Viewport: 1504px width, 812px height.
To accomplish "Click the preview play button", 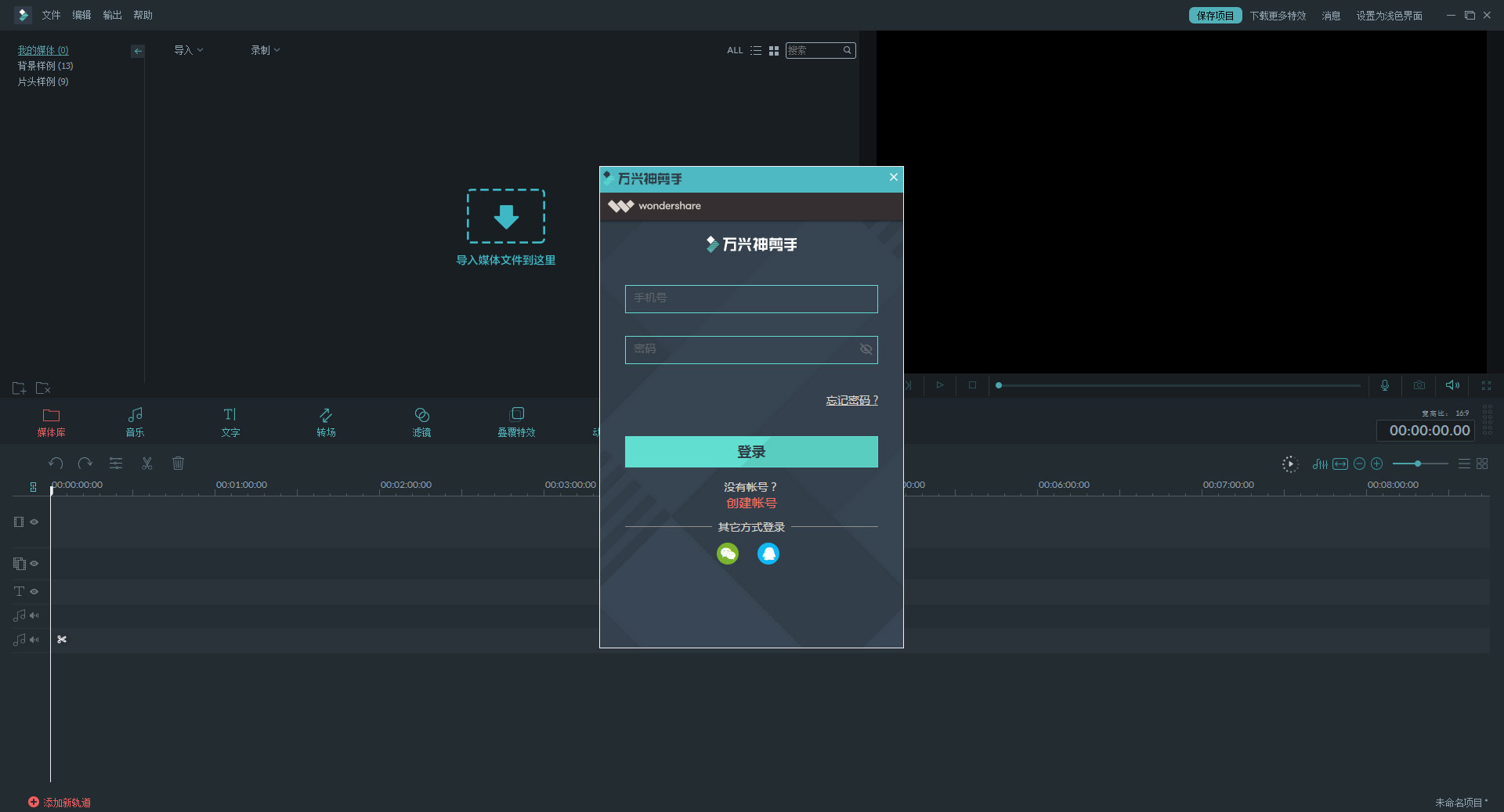I will click(940, 384).
